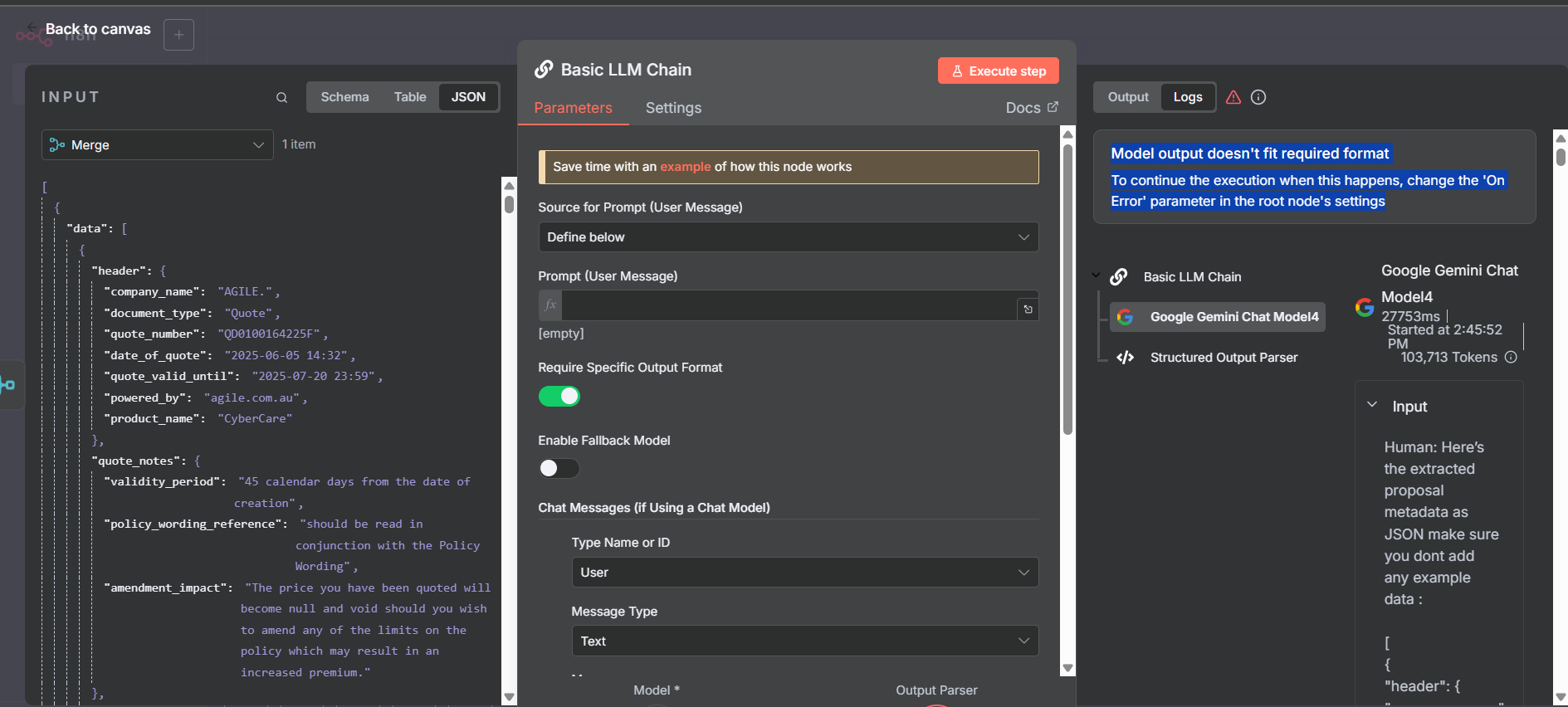
Task: Select the Structured Output Parser log entry
Action: tap(1223, 358)
